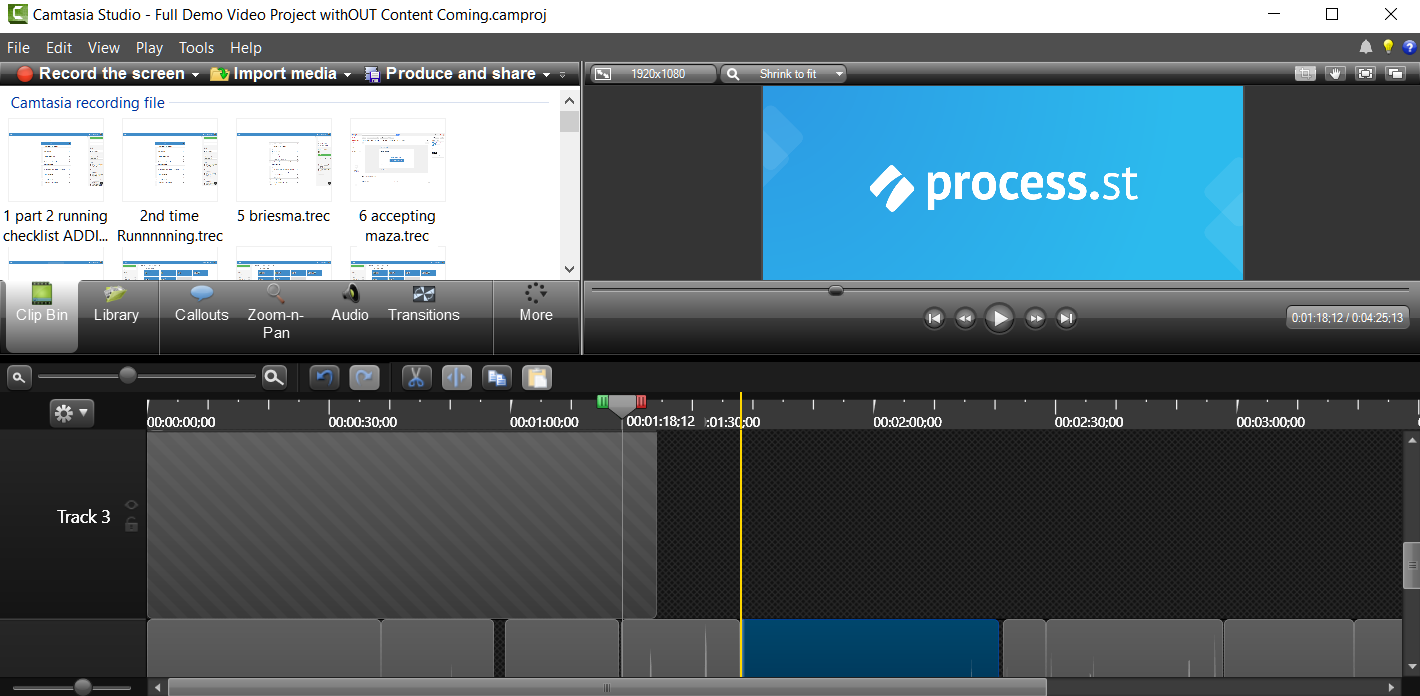1420x696 pixels.
Task: Select the highlighted blue timeline clip
Action: [x=871, y=648]
